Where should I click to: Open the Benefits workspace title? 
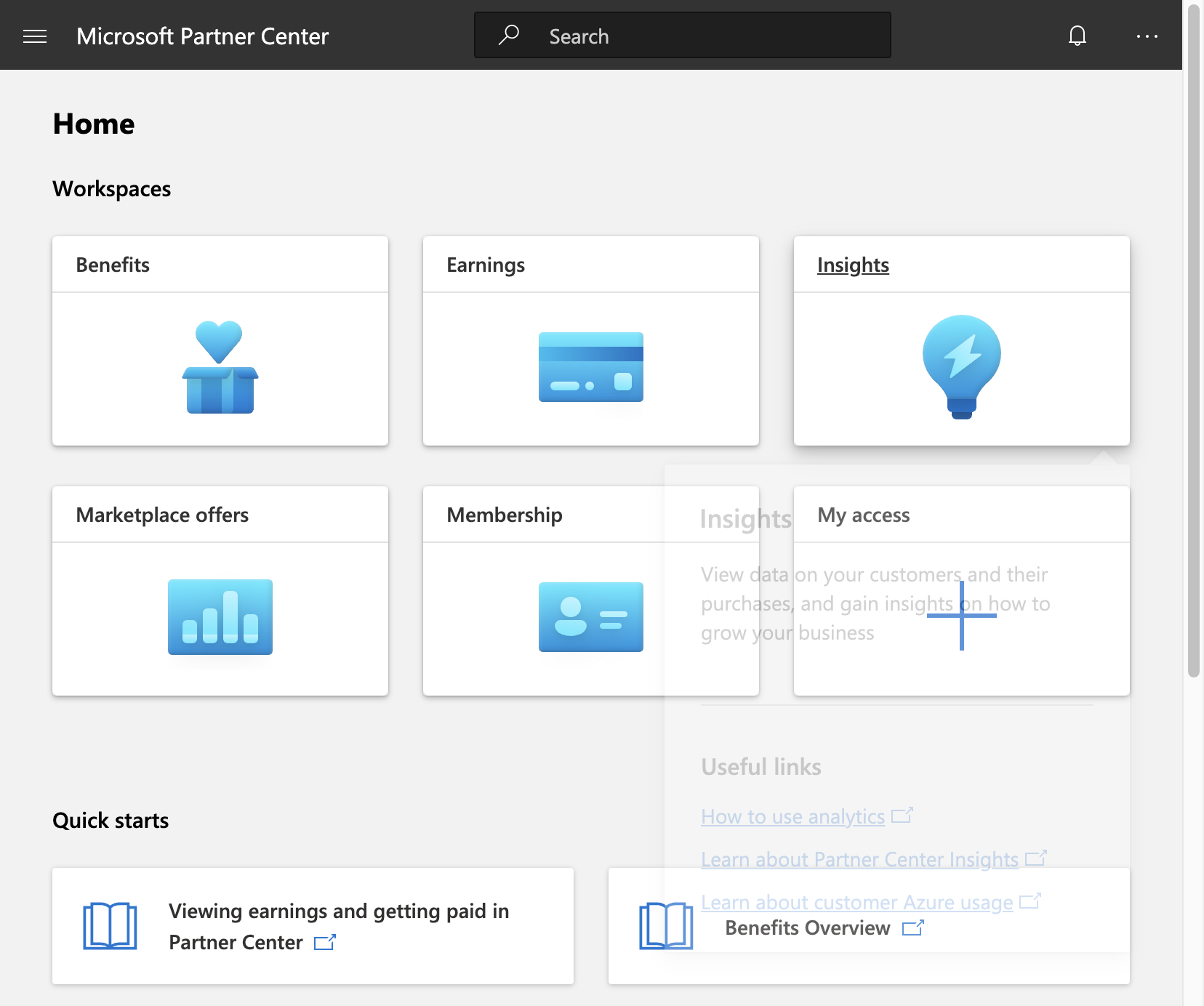pos(113,265)
